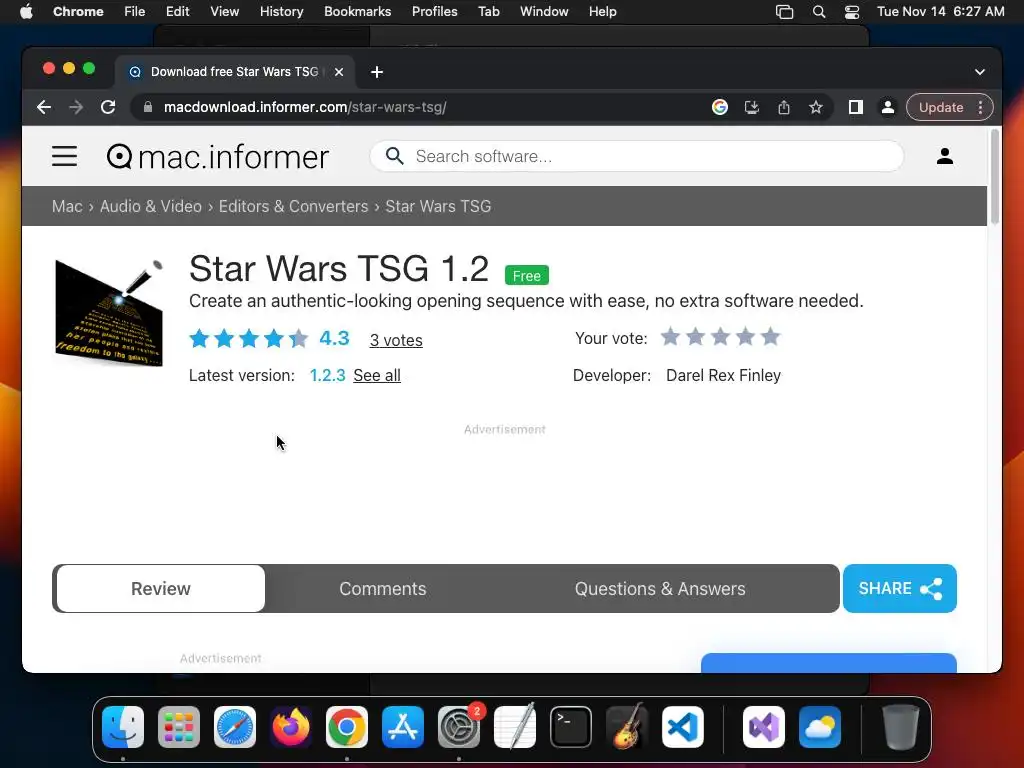1024x768 pixels.
Task: Open the Chrome menu in menu bar
Action: [78, 12]
